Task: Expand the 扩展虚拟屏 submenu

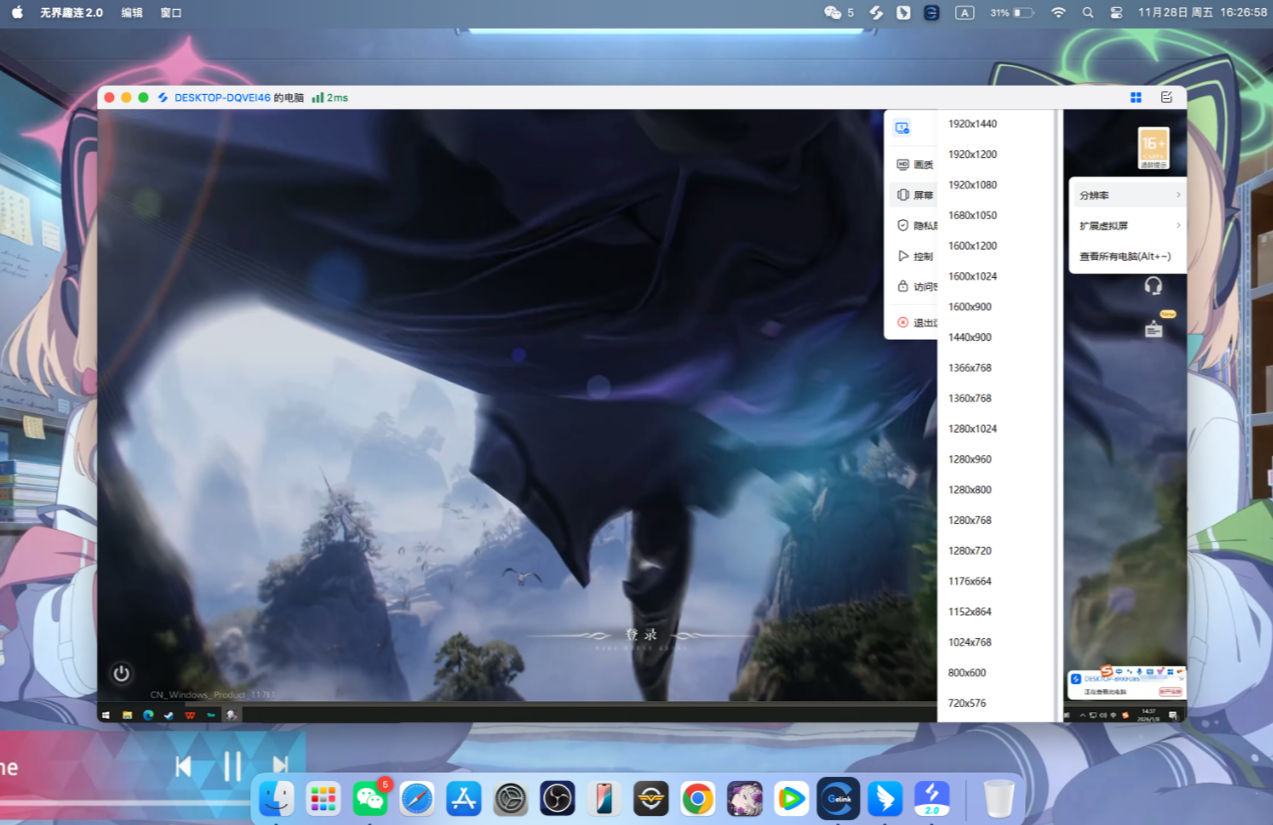Action: click(1127, 226)
